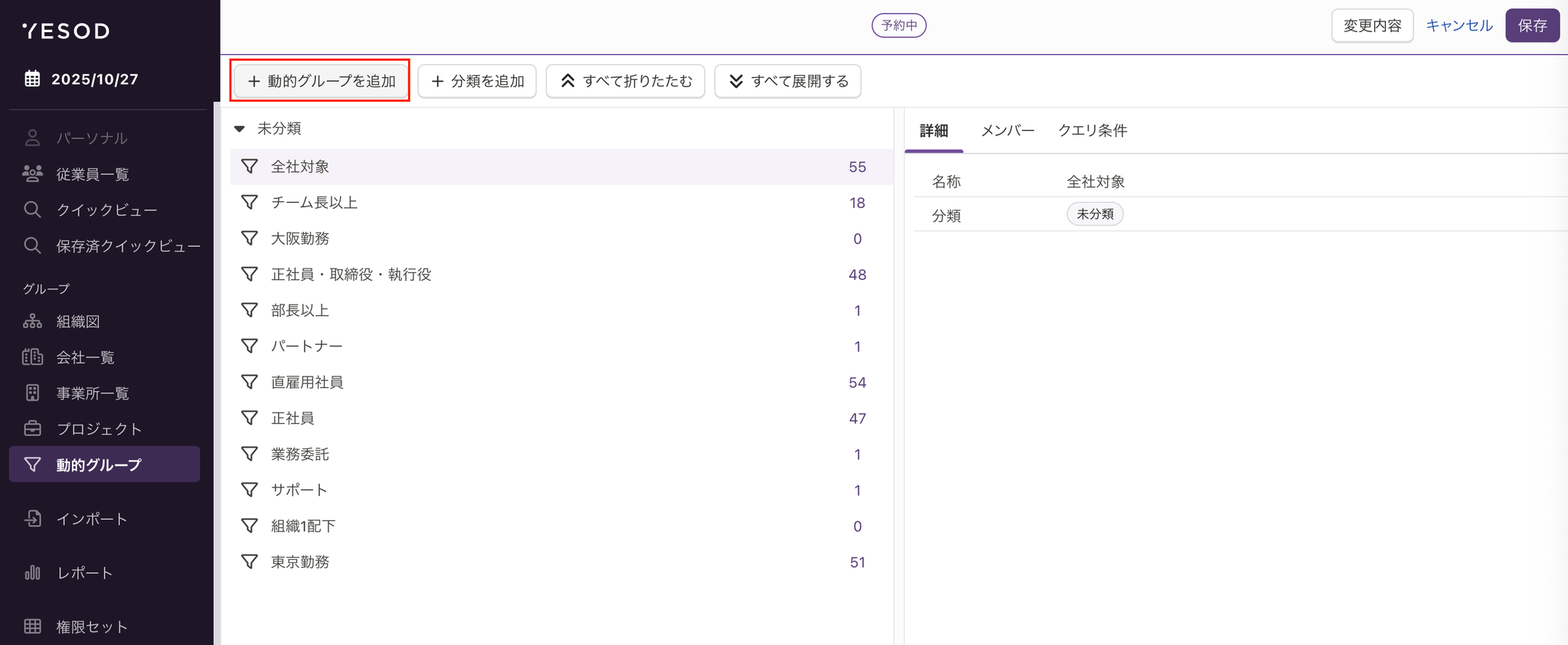Click the レポート bar chart icon
Viewport: 1568px width, 645px height.
32,572
